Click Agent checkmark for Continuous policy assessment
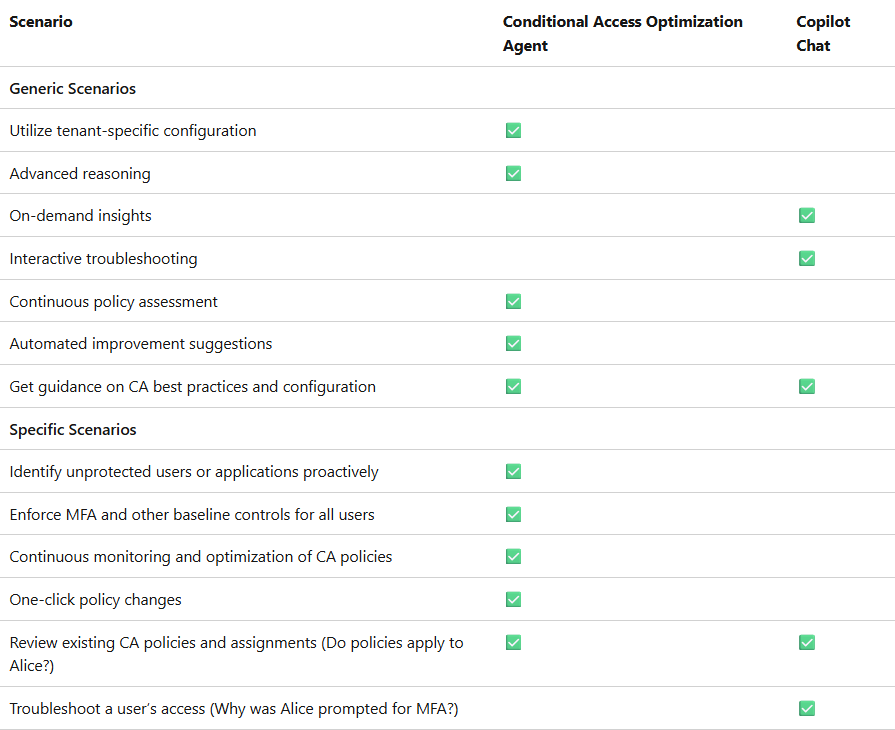The image size is (895, 730). pyautogui.click(x=513, y=301)
